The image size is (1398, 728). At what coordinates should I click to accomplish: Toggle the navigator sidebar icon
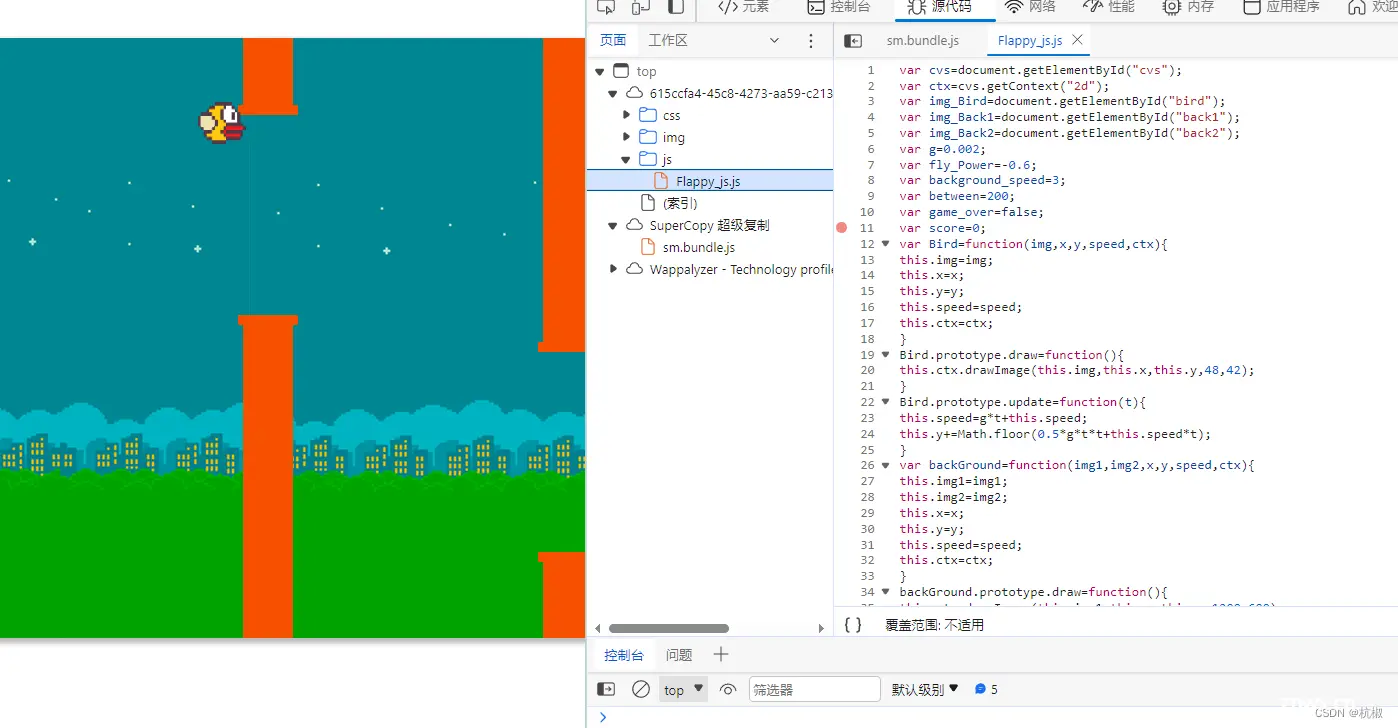[x=853, y=41]
